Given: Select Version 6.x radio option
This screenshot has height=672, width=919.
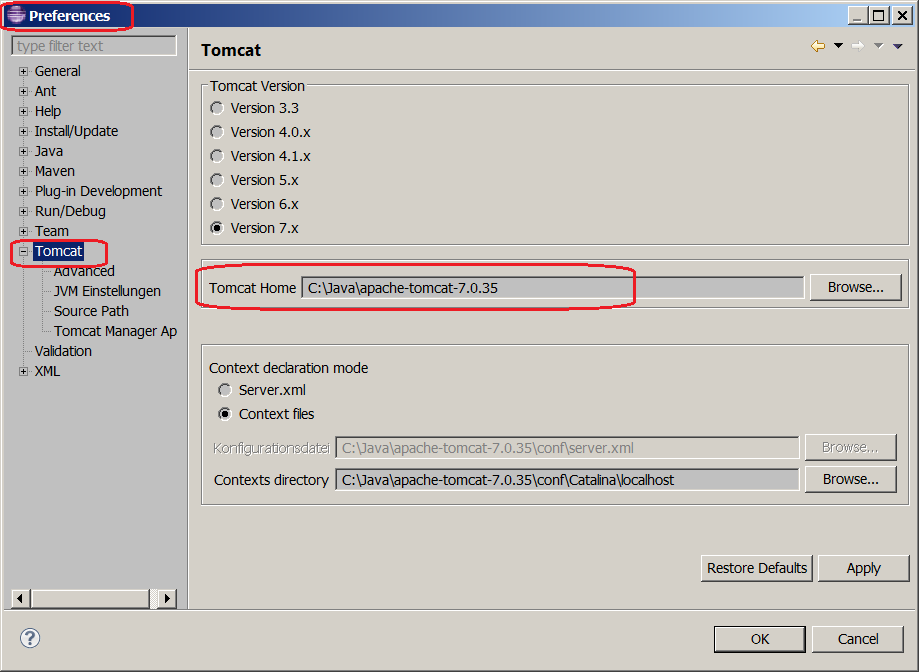Looking at the screenshot, I should point(217,204).
